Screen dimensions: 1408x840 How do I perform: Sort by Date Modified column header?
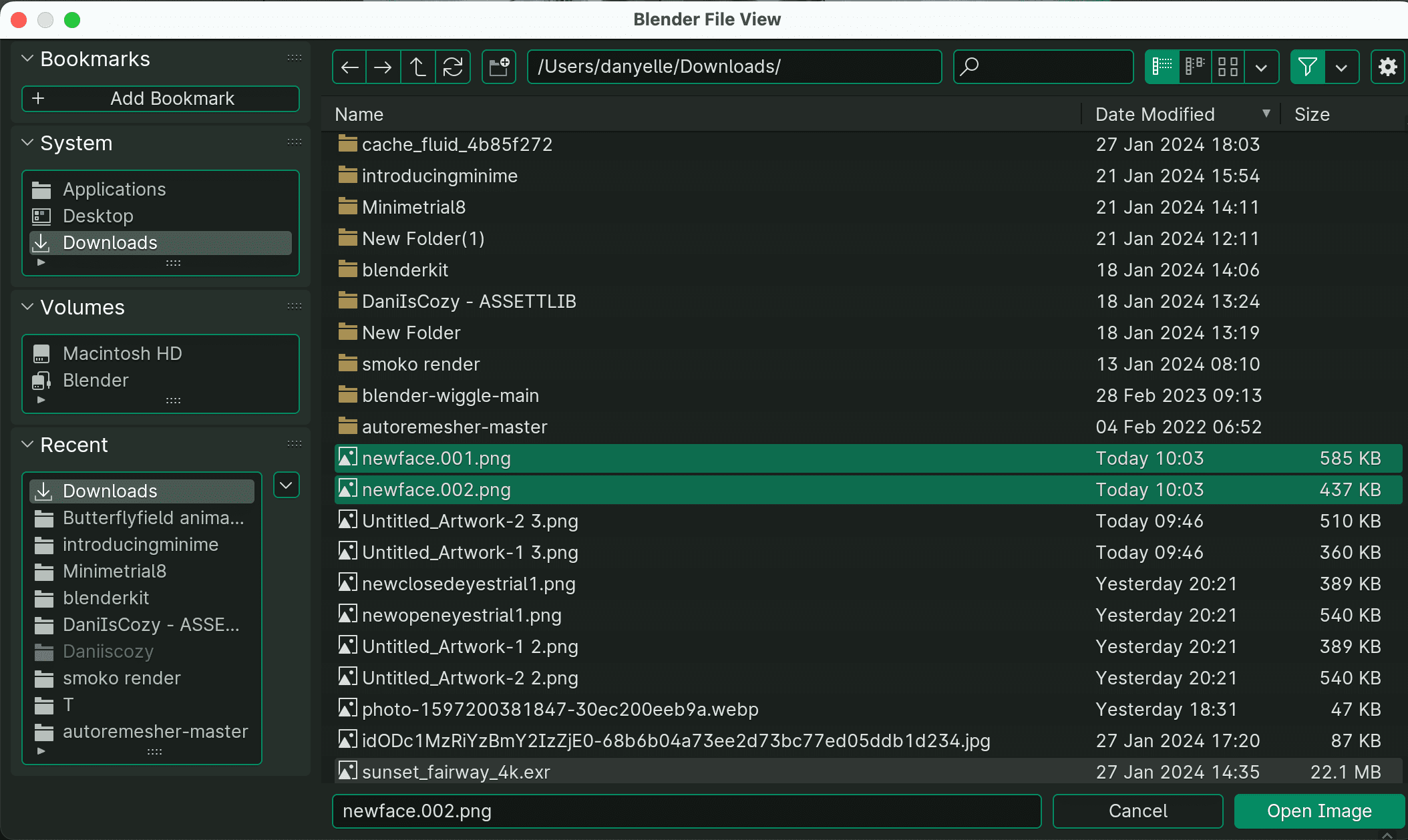coord(1181,114)
